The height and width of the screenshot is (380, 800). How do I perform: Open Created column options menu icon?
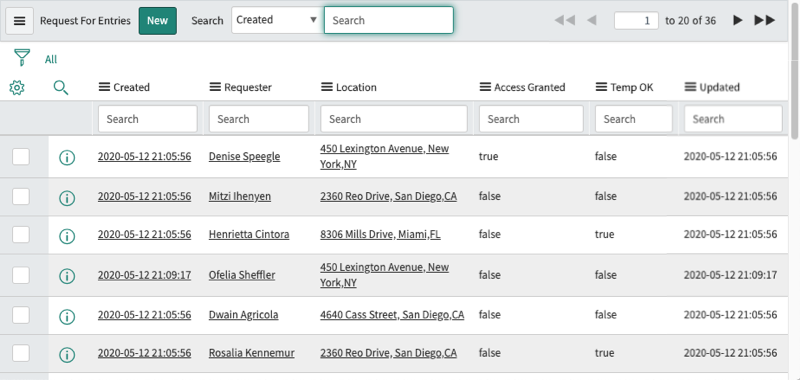click(104, 87)
